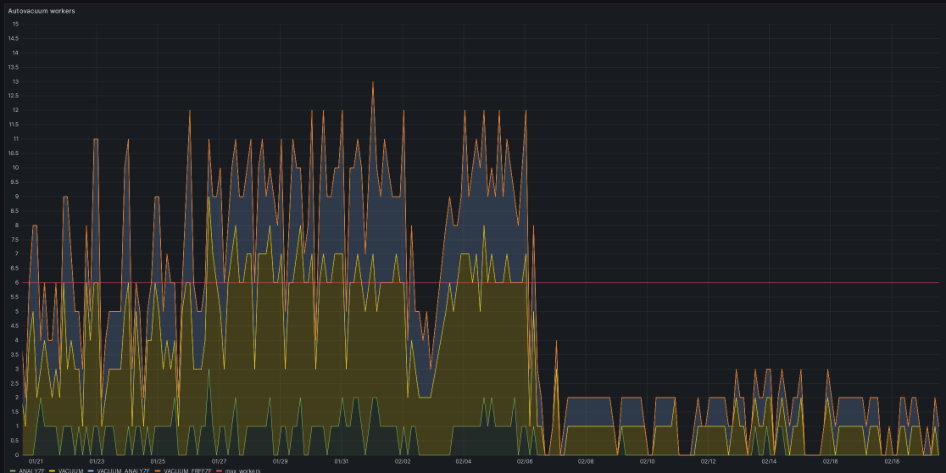Click the 15 y-axis value label

pyautogui.click(x=16, y=24)
